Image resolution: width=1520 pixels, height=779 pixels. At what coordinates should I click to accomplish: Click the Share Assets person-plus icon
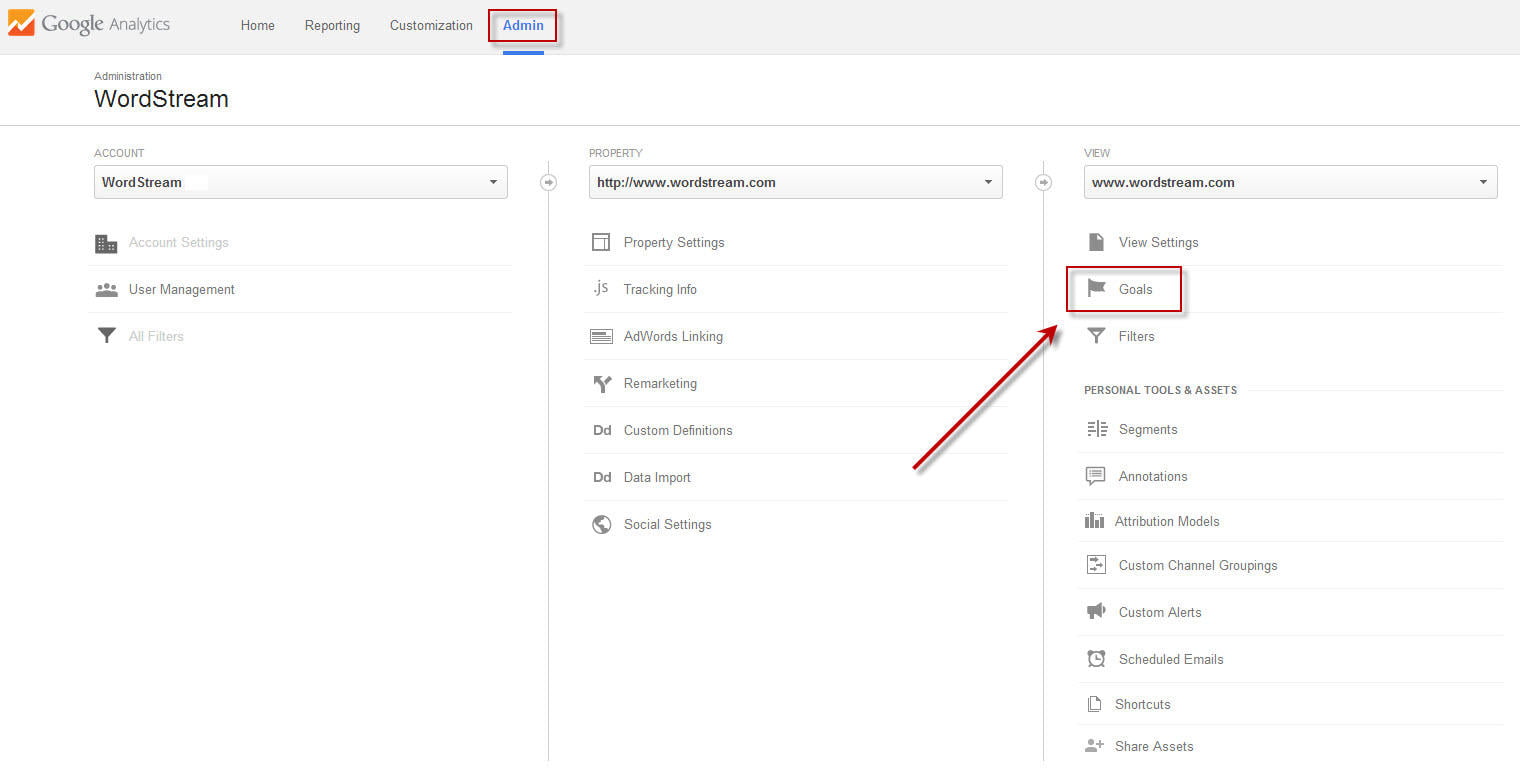point(1095,746)
